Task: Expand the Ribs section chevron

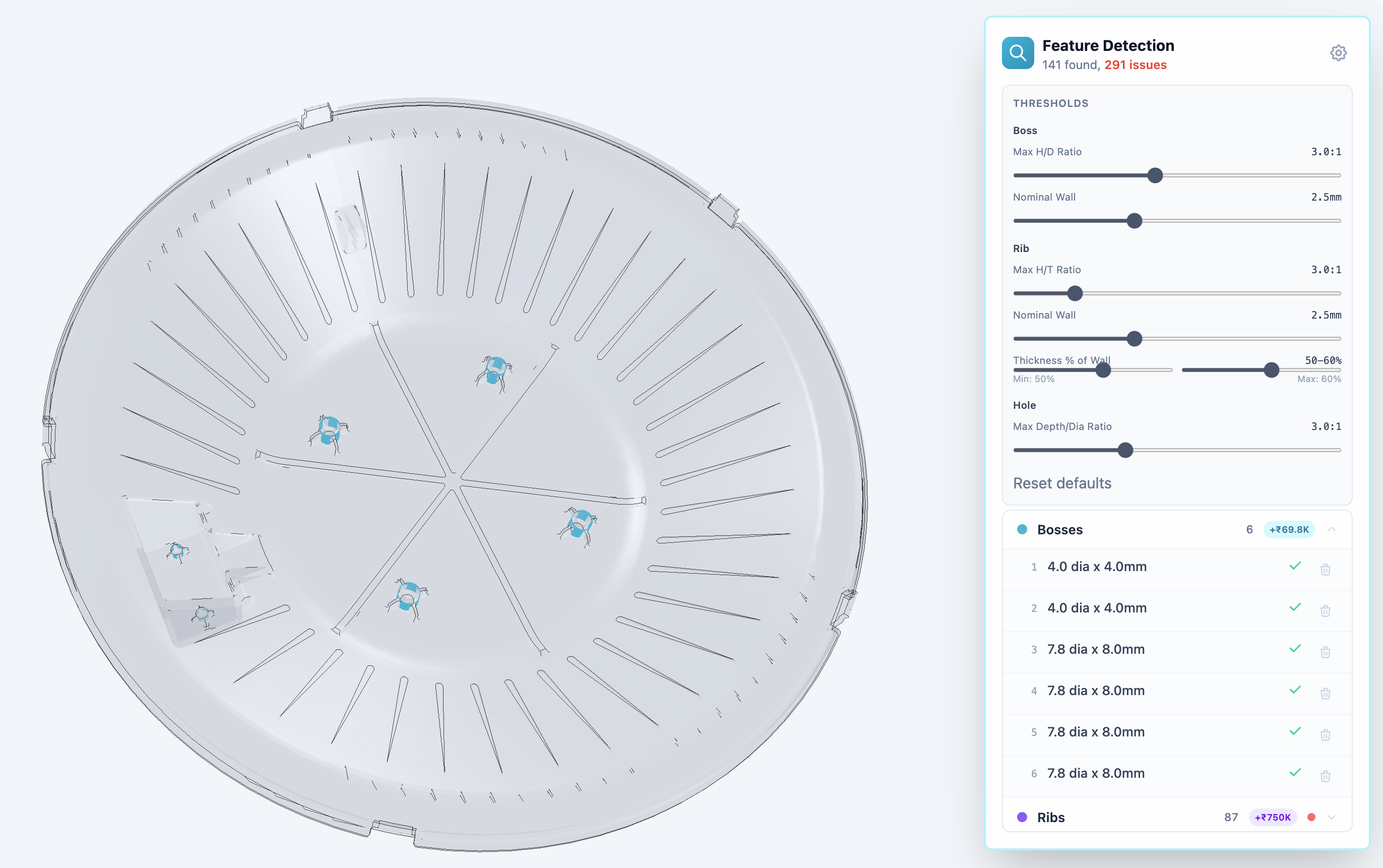Action: coord(1332,818)
